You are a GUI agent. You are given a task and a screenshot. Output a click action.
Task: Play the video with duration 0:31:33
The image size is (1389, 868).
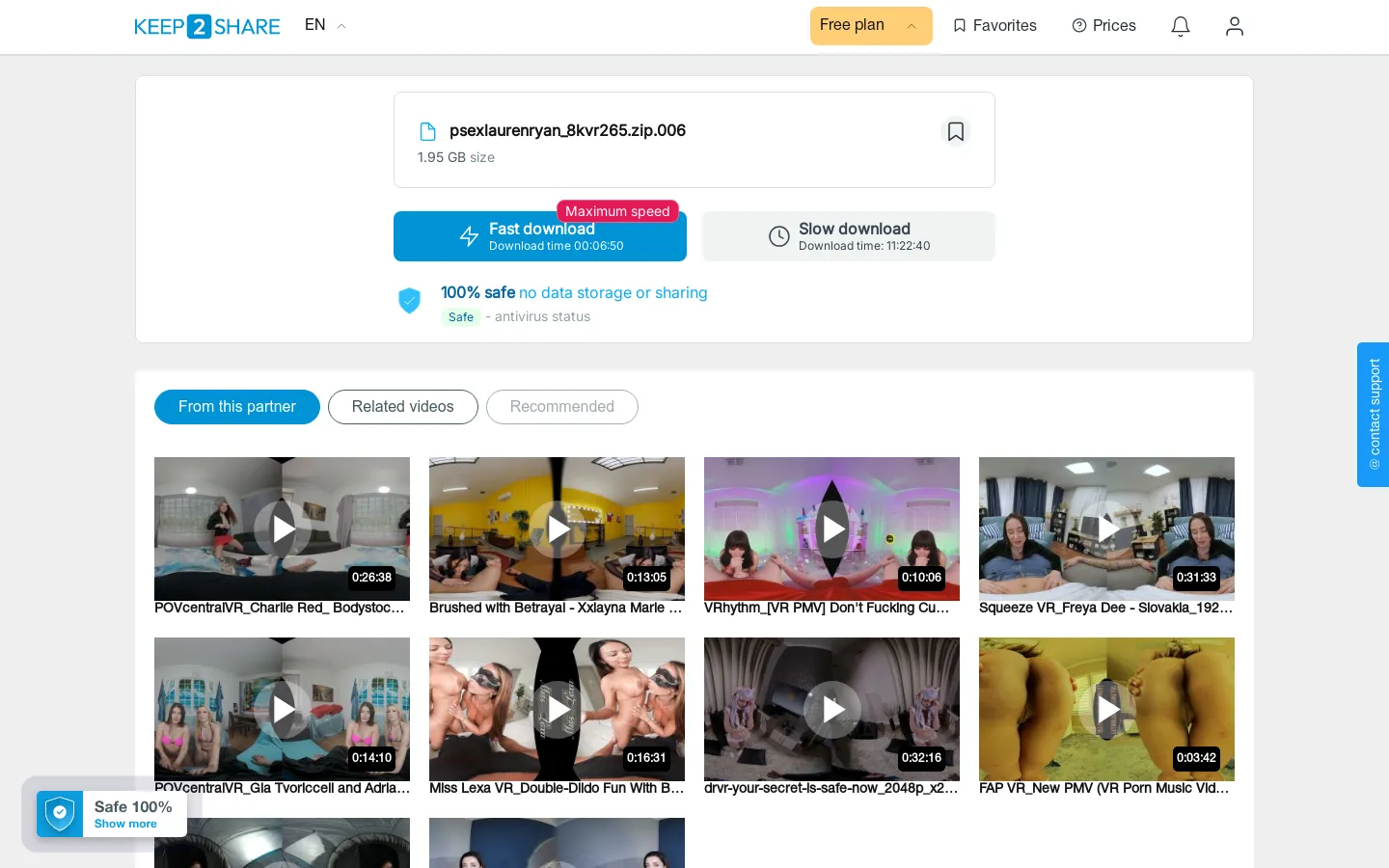pyautogui.click(x=1107, y=529)
